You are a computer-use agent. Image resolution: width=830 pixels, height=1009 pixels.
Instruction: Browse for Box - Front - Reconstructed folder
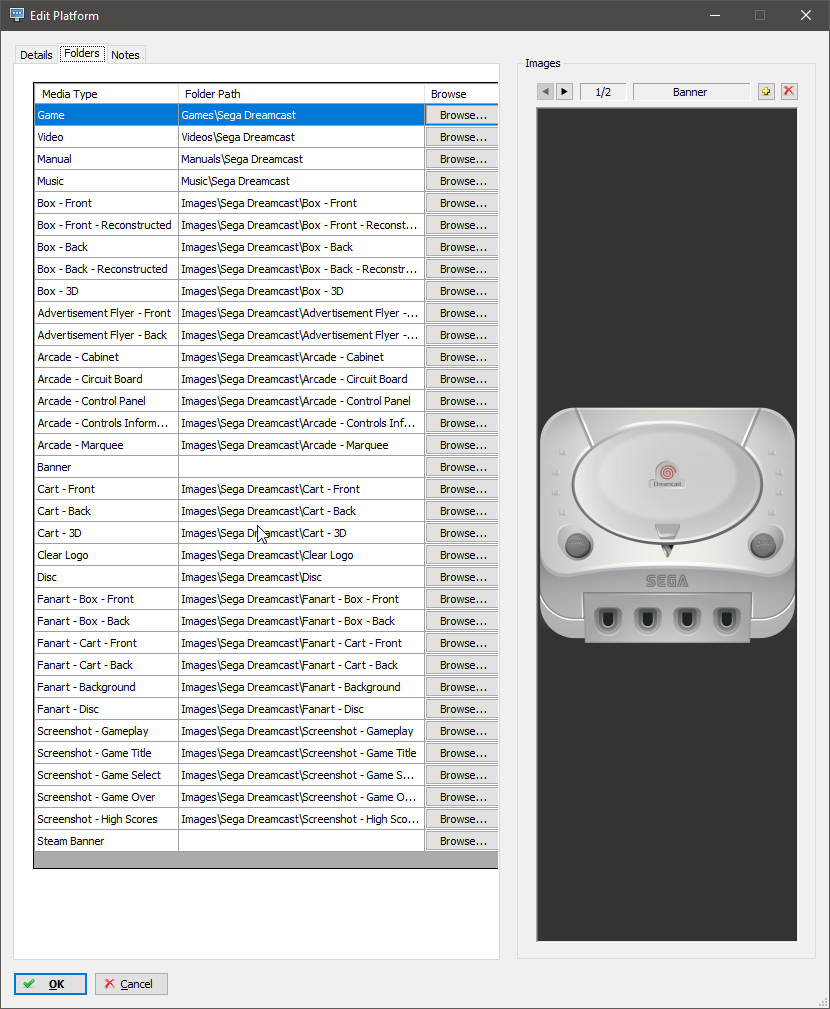[x=461, y=225]
